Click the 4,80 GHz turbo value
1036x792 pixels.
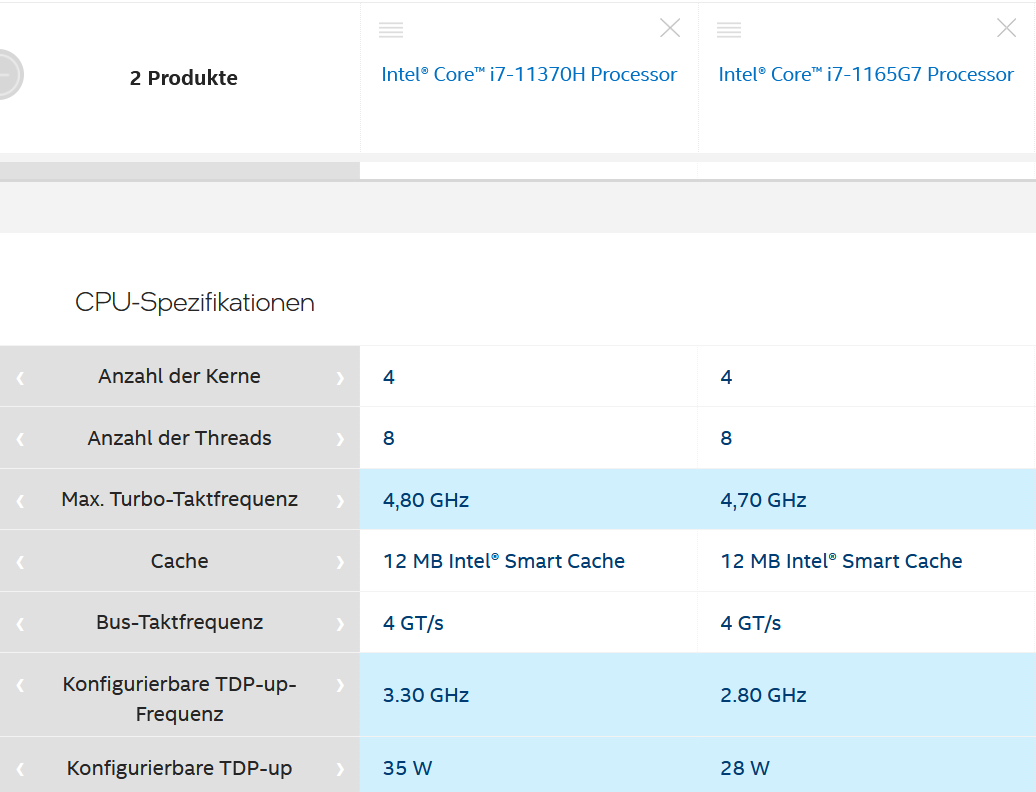tap(426, 500)
